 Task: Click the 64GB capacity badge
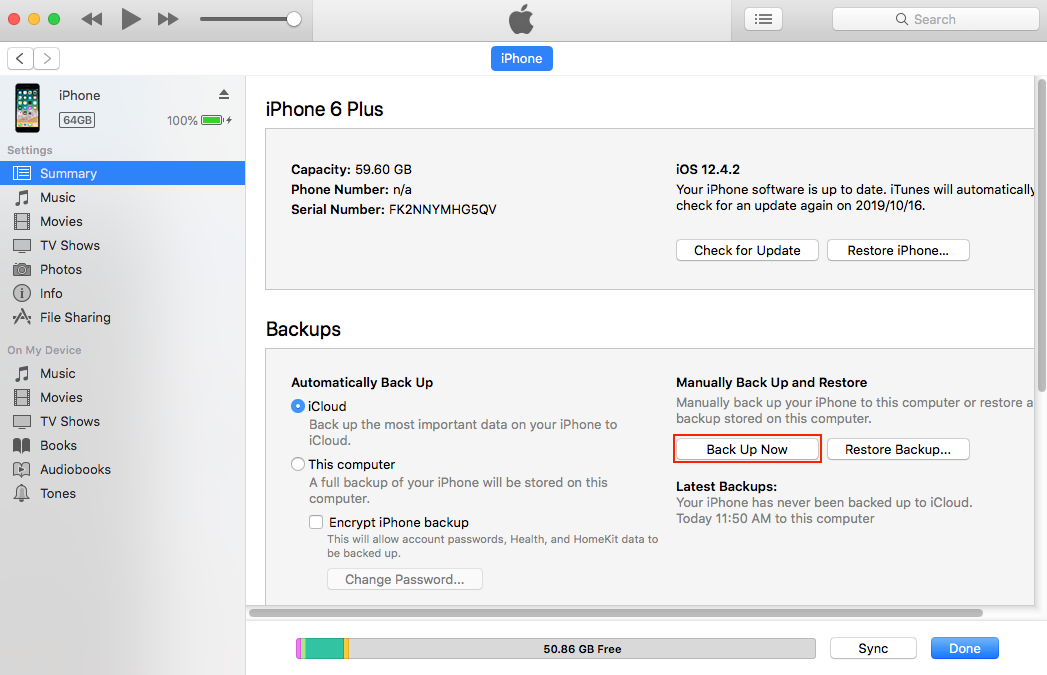[x=77, y=120]
